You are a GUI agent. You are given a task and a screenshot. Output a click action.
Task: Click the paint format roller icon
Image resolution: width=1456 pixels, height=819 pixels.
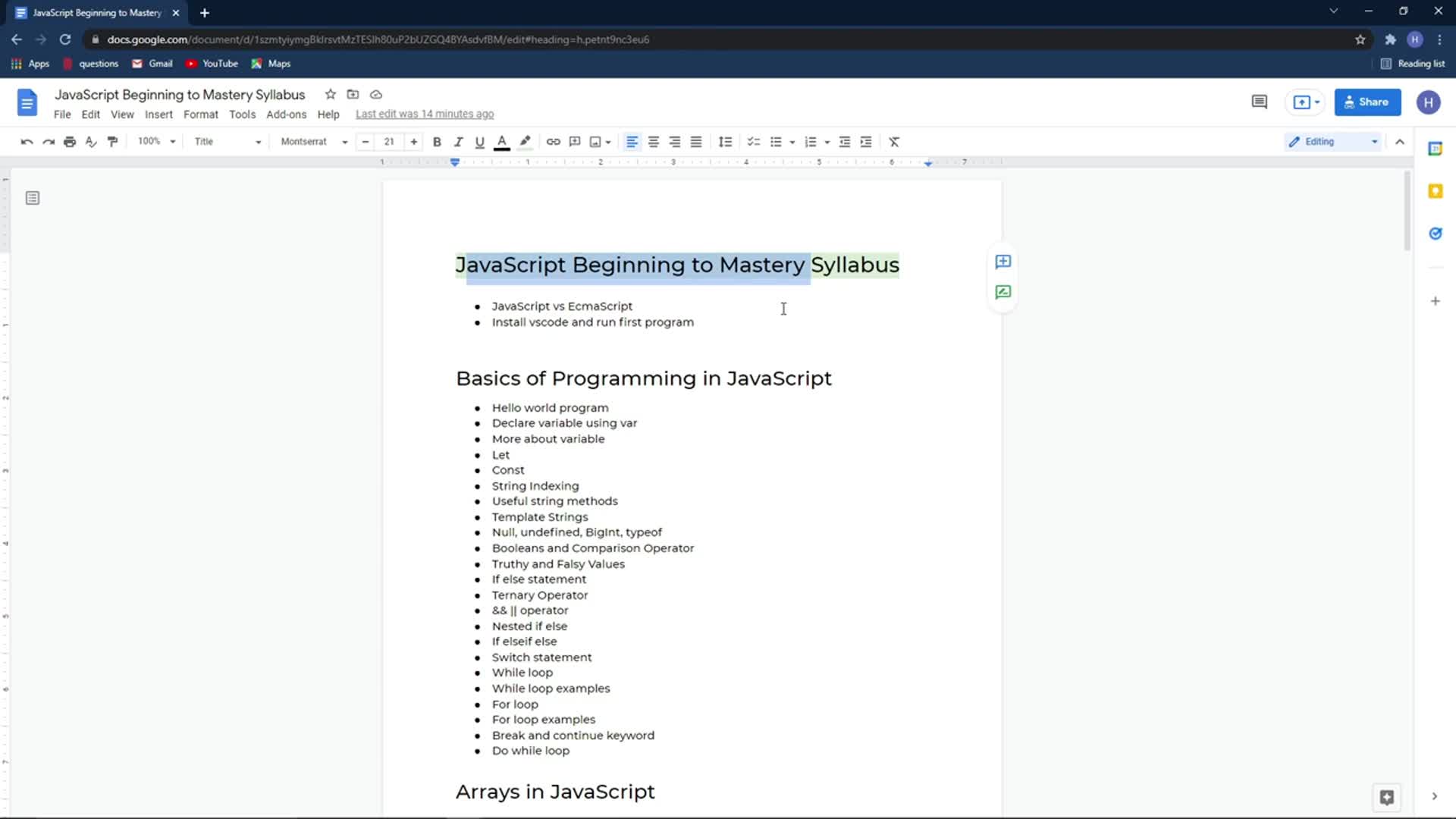click(x=112, y=142)
